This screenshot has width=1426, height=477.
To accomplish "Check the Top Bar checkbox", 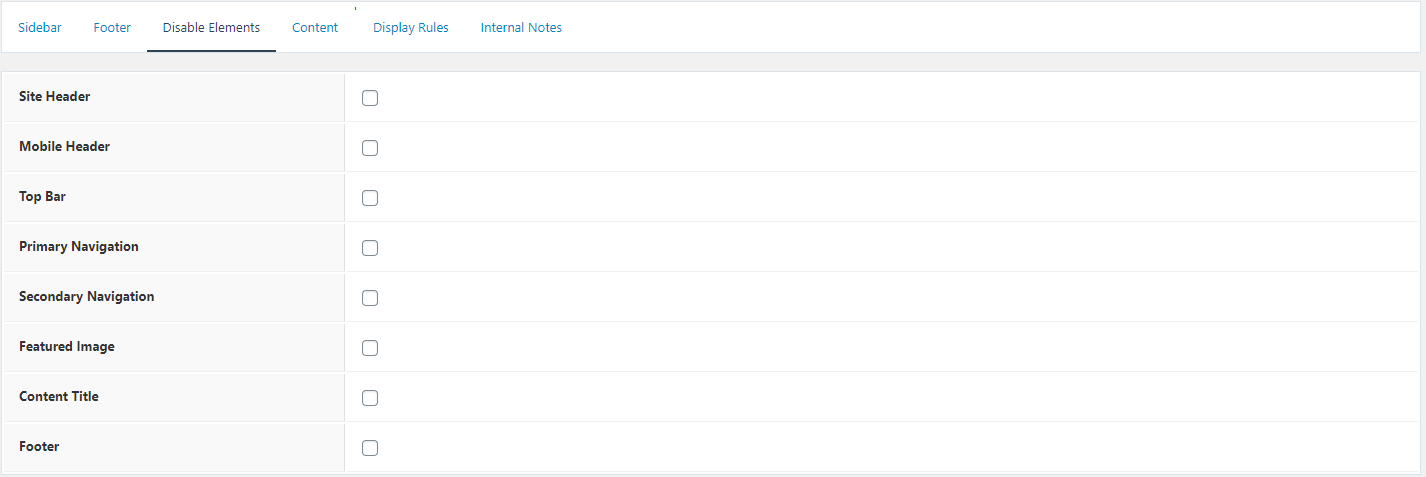I will (370, 198).
